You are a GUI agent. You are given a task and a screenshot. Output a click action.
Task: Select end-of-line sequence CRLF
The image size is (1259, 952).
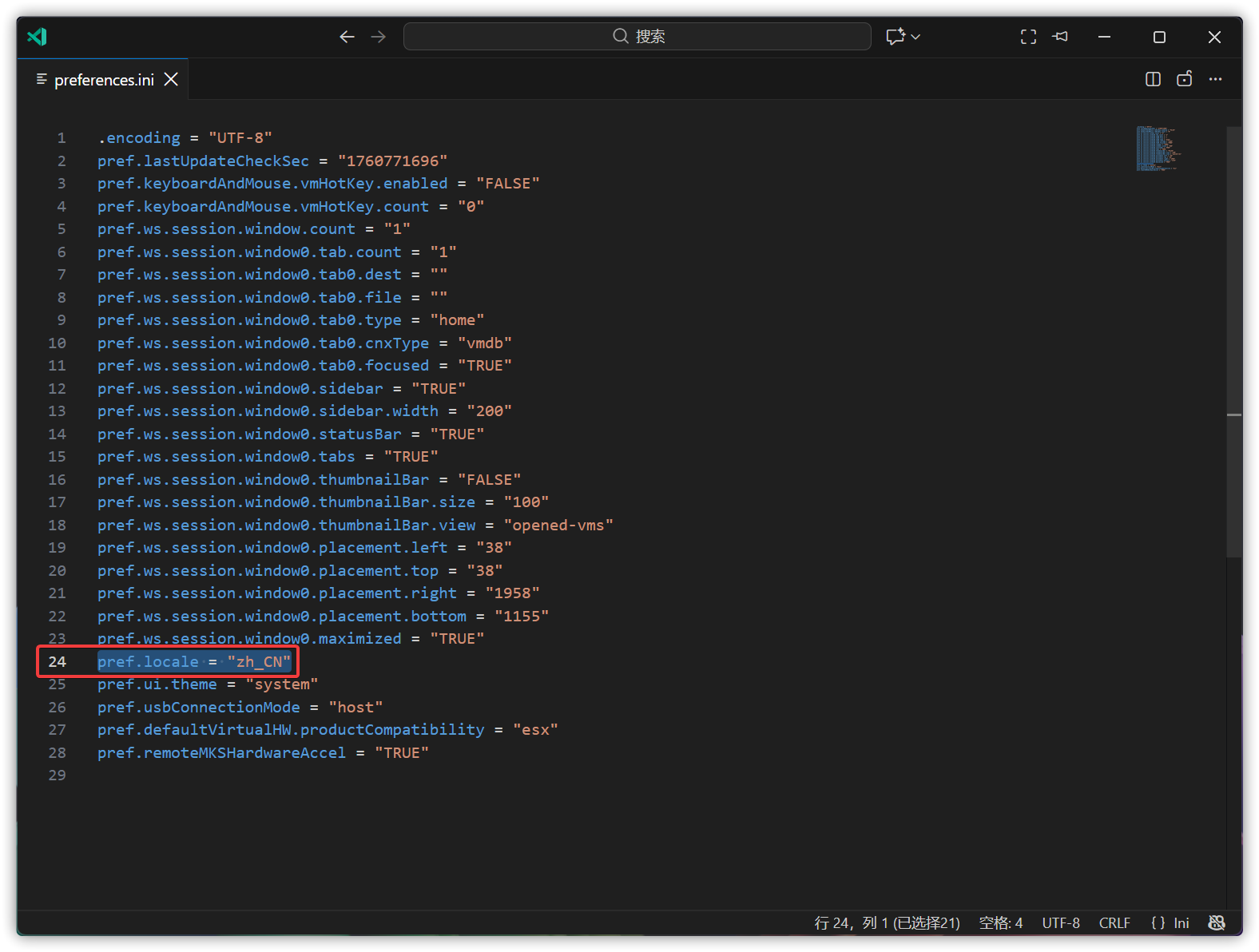[1114, 923]
